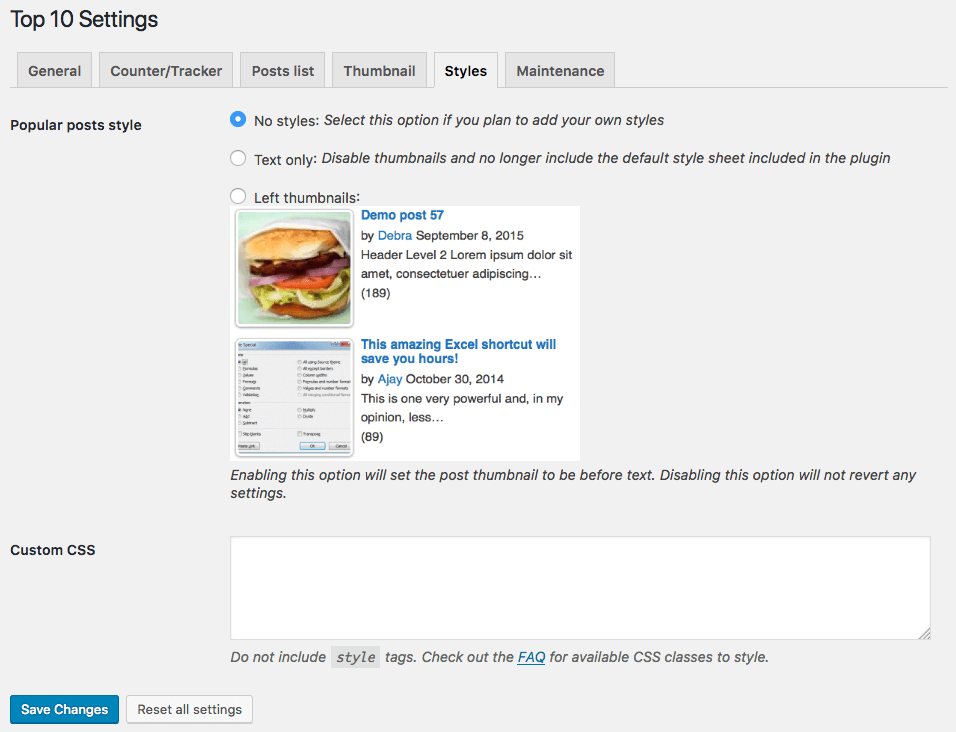Switch to the Counter/Tracker tab
This screenshot has width=956, height=732.
tap(166, 71)
